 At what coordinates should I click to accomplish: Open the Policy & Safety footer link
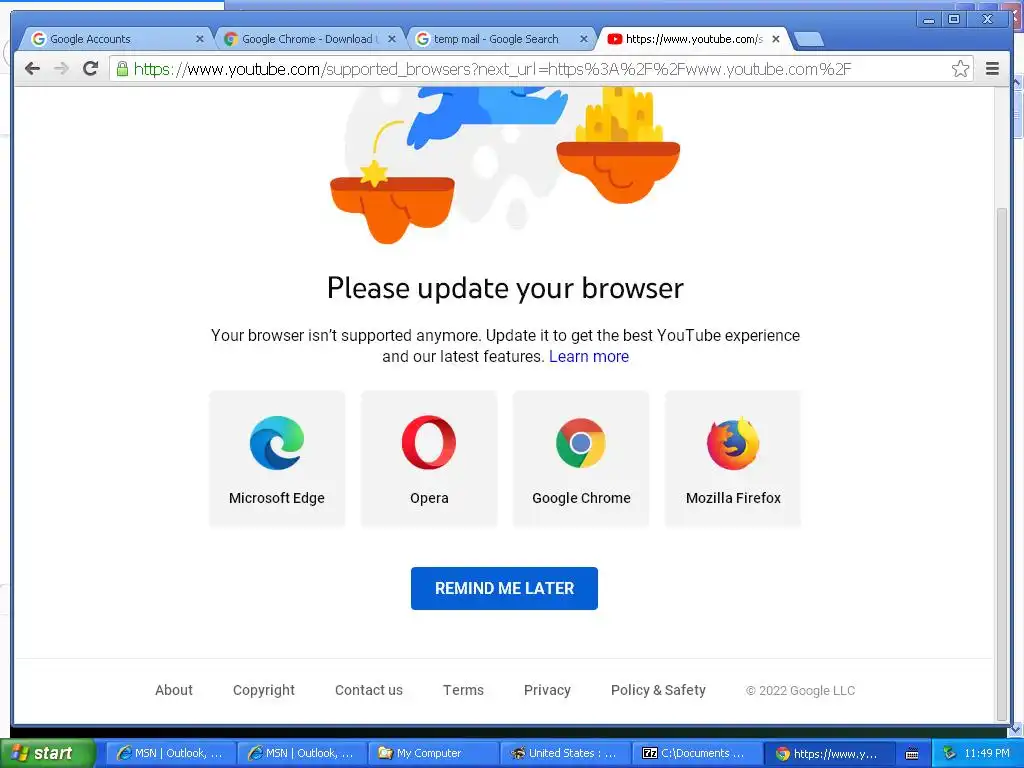[x=658, y=690]
